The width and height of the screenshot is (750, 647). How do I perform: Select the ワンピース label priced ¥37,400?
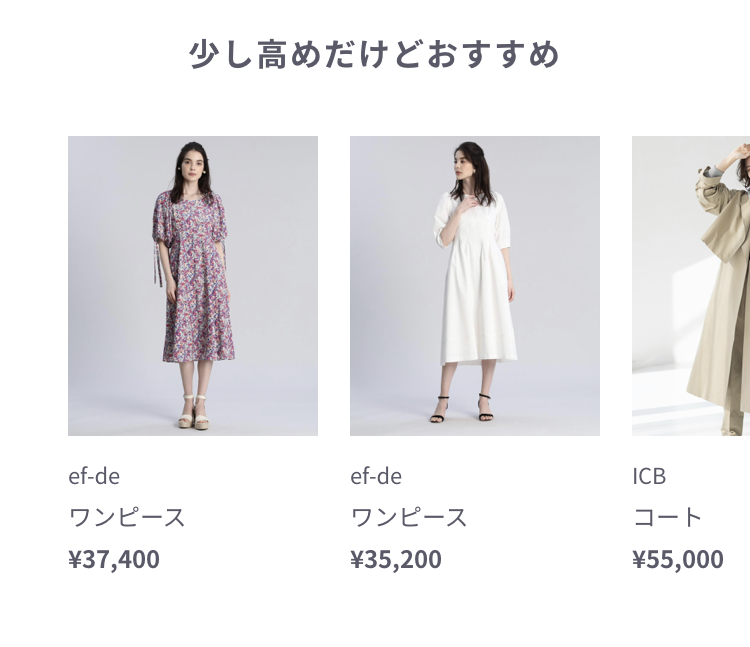(127, 517)
